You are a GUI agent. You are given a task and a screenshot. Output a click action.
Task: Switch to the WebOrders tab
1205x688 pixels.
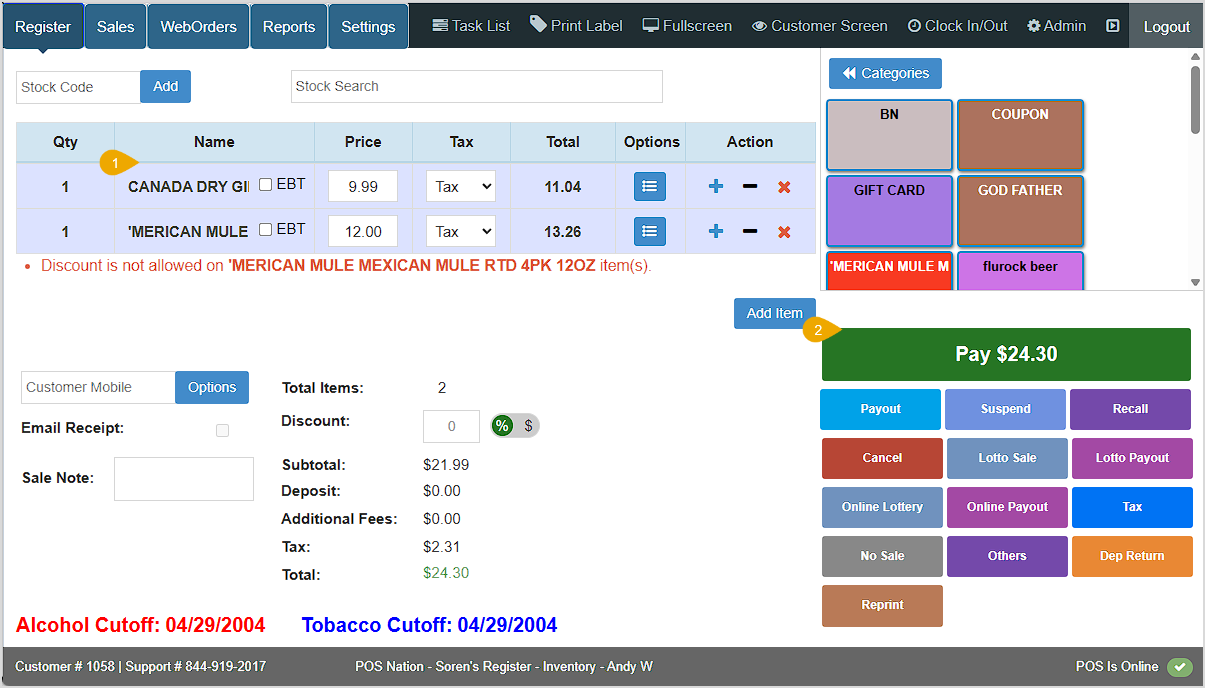tap(197, 25)
